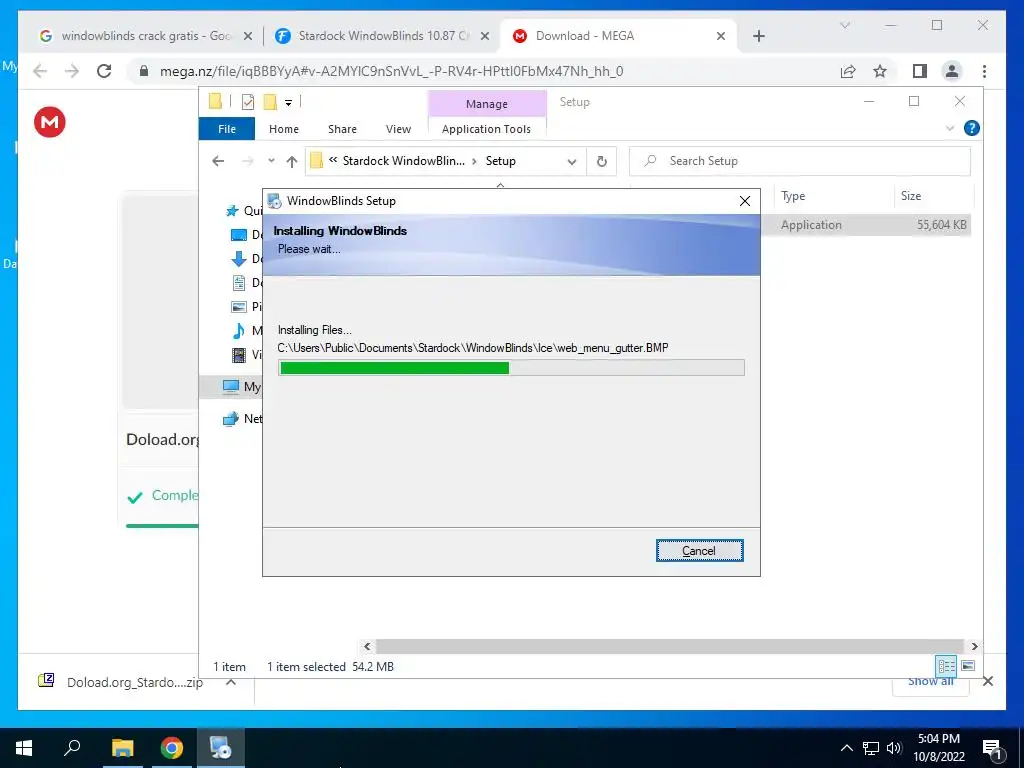Select the Application Tools tab
Image resolution: width=1024 pixels, height=768 pixels.
487,129
